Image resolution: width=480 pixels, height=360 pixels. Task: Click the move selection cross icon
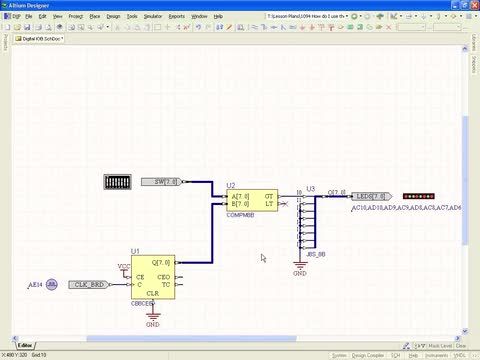pyautogui.click(x=168, y=27)
